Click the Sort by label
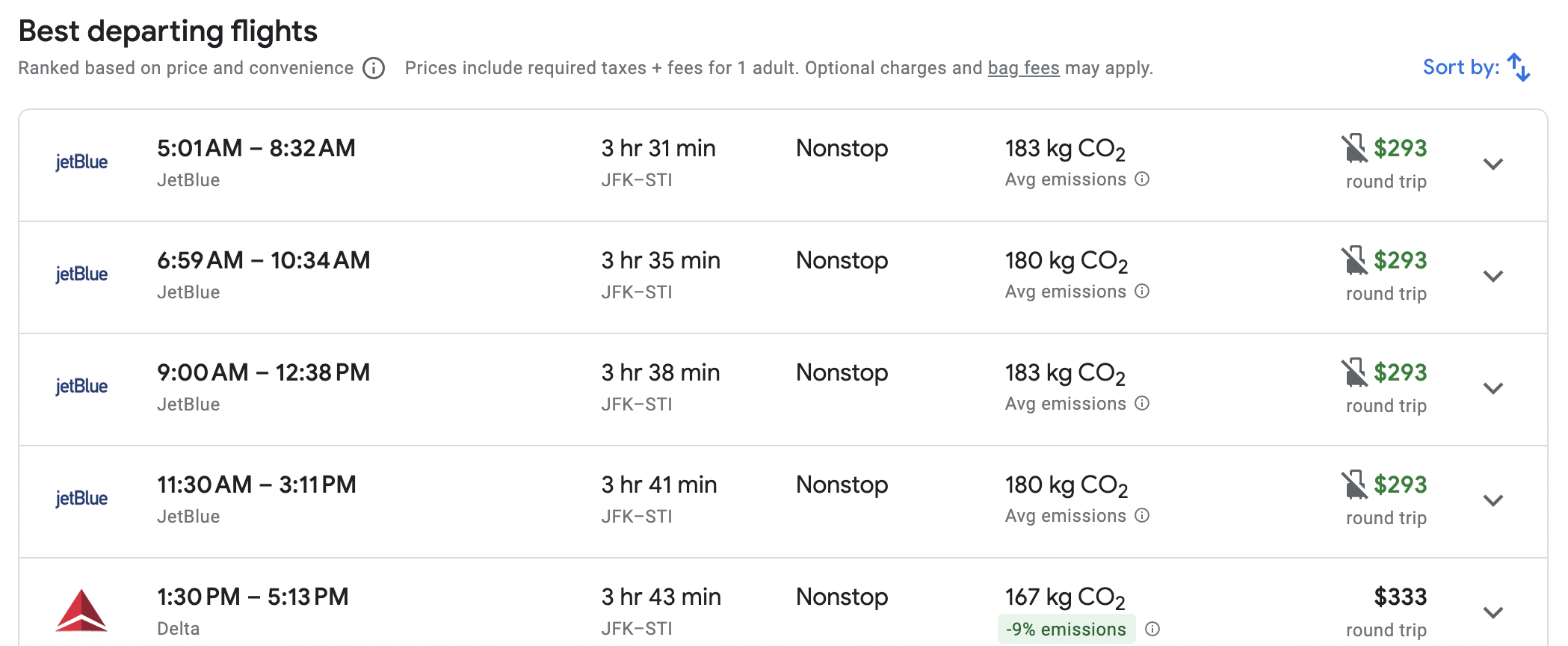The height and width of the screenshot is (646, 1568). pos(1461,67)
